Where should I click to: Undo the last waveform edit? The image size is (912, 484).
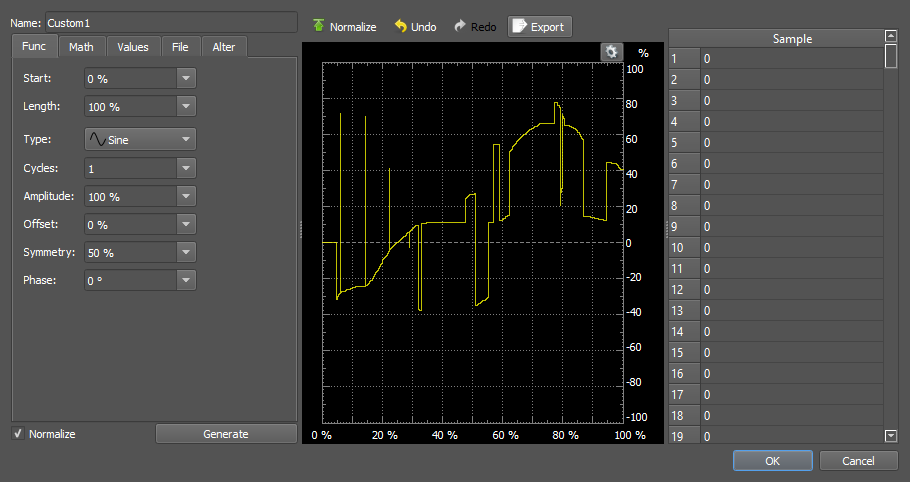click(x=400, y=27)
